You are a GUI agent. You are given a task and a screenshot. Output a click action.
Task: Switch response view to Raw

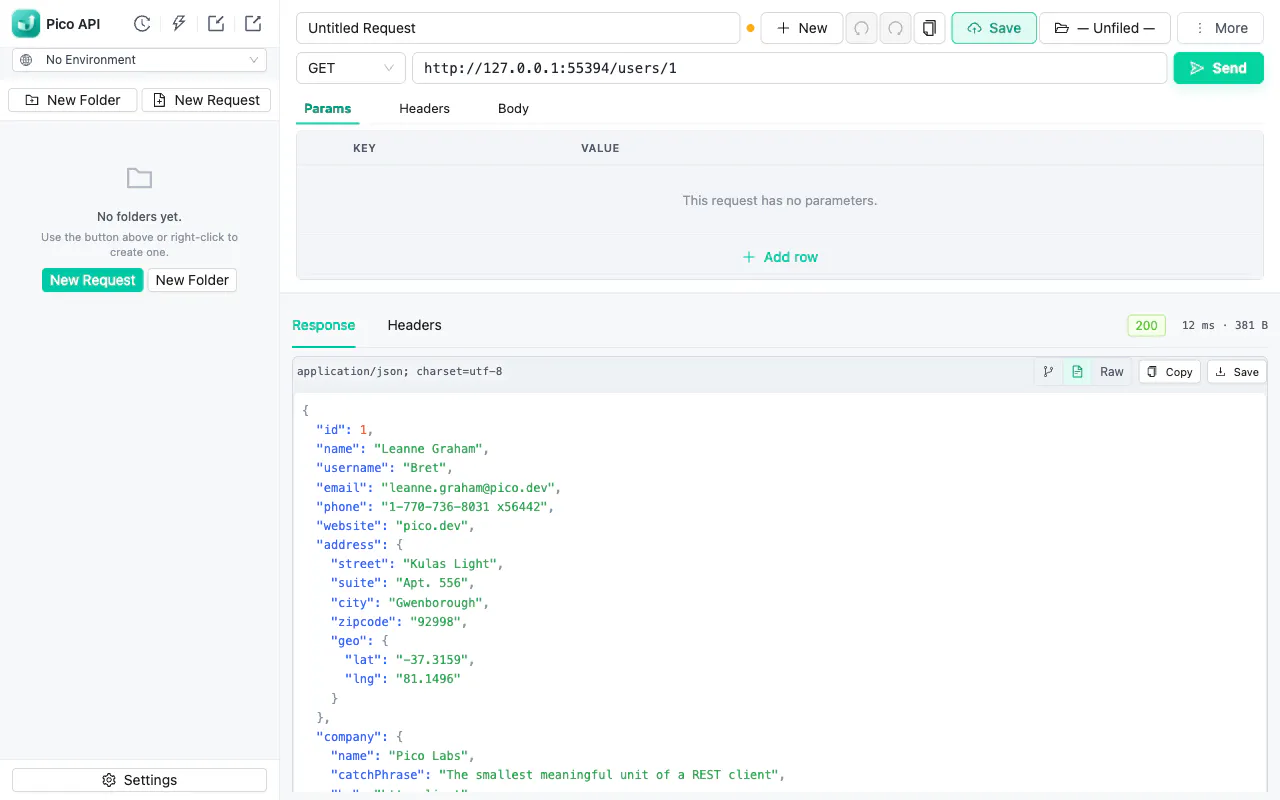(x=1112, y=372)
